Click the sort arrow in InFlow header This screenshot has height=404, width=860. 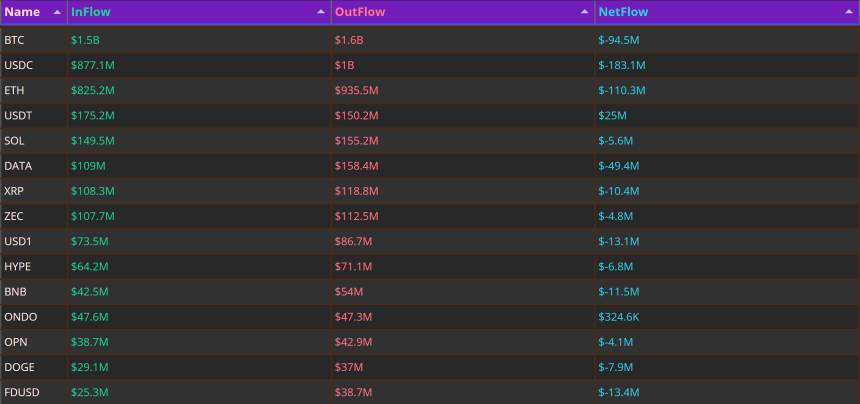tap(321, 12)
